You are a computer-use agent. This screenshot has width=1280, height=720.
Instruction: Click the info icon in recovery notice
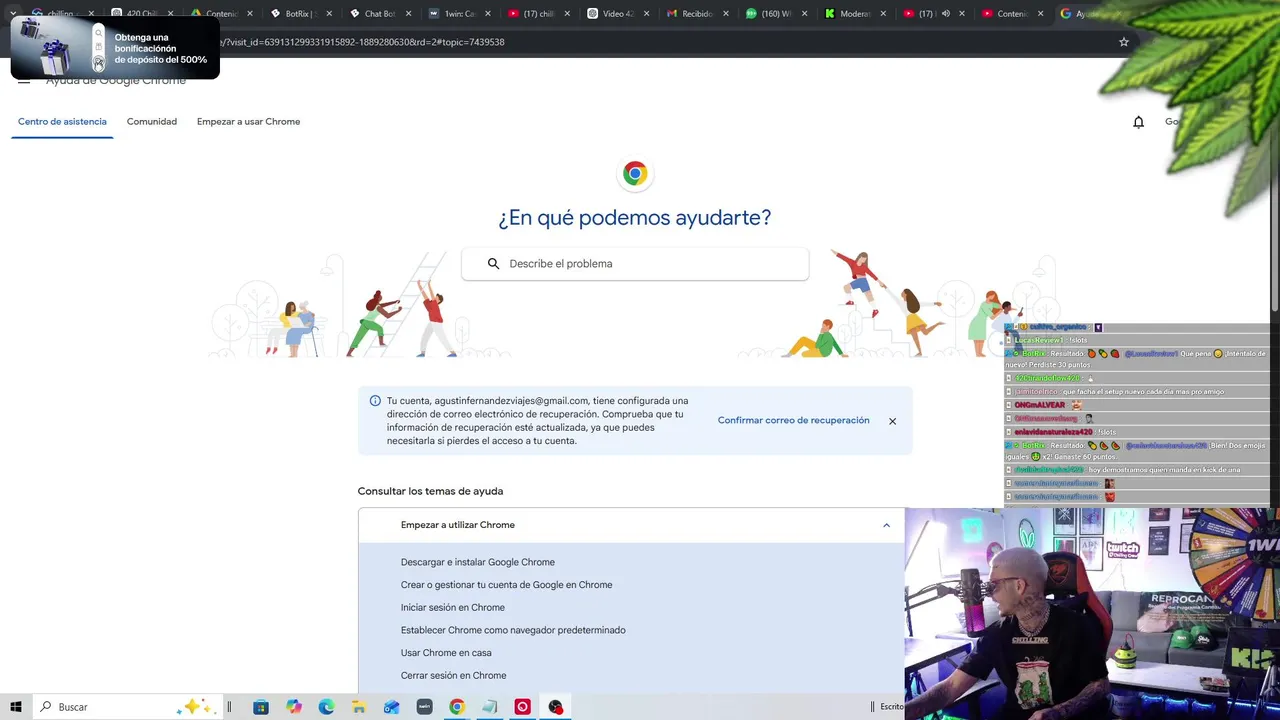tap(375, 401)
